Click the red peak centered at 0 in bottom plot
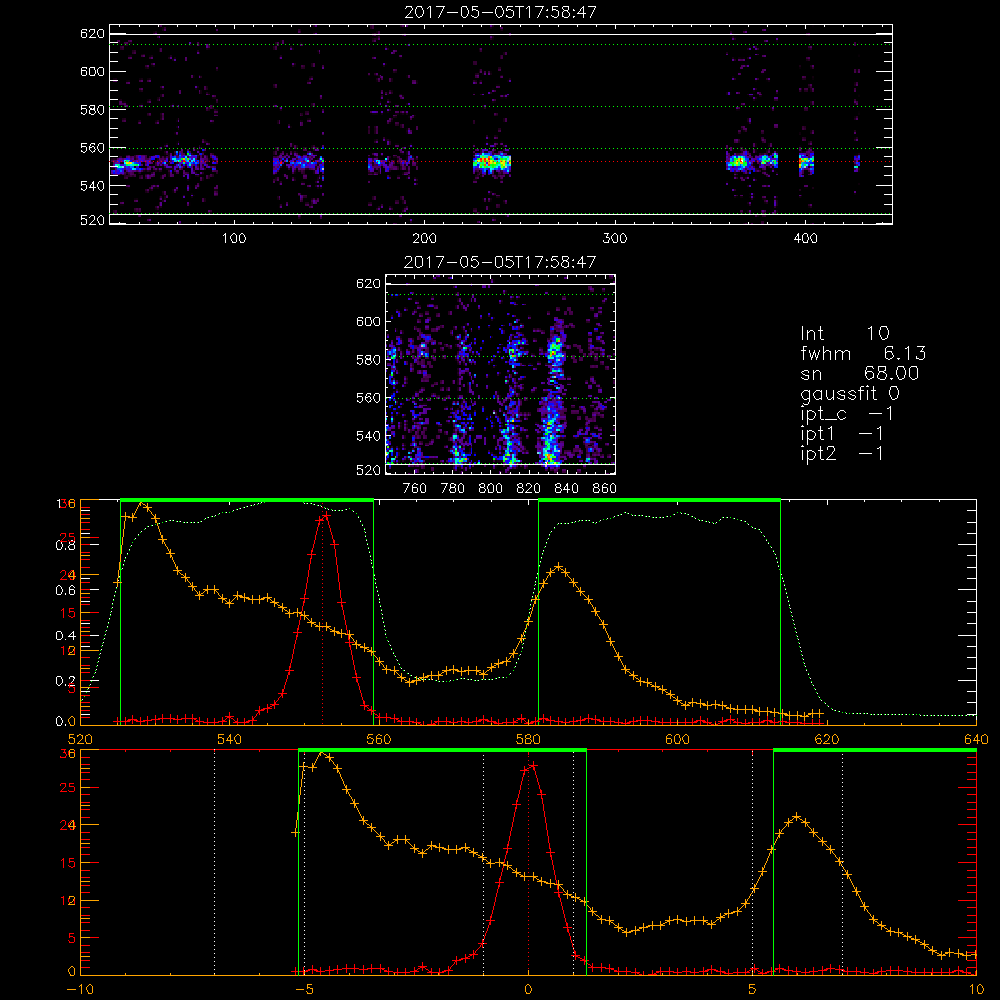The image size is (1000, 1000). 531,766
